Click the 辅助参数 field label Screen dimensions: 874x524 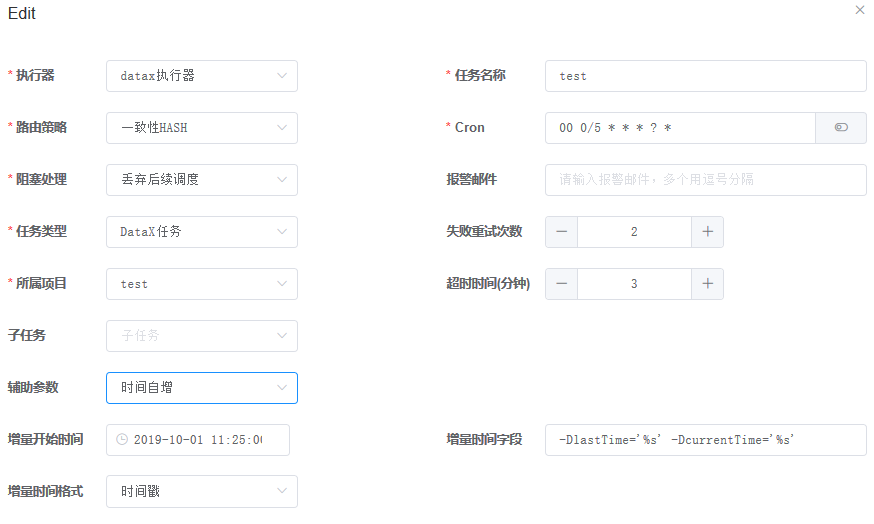pyautogui.click(x=33, y=387)
